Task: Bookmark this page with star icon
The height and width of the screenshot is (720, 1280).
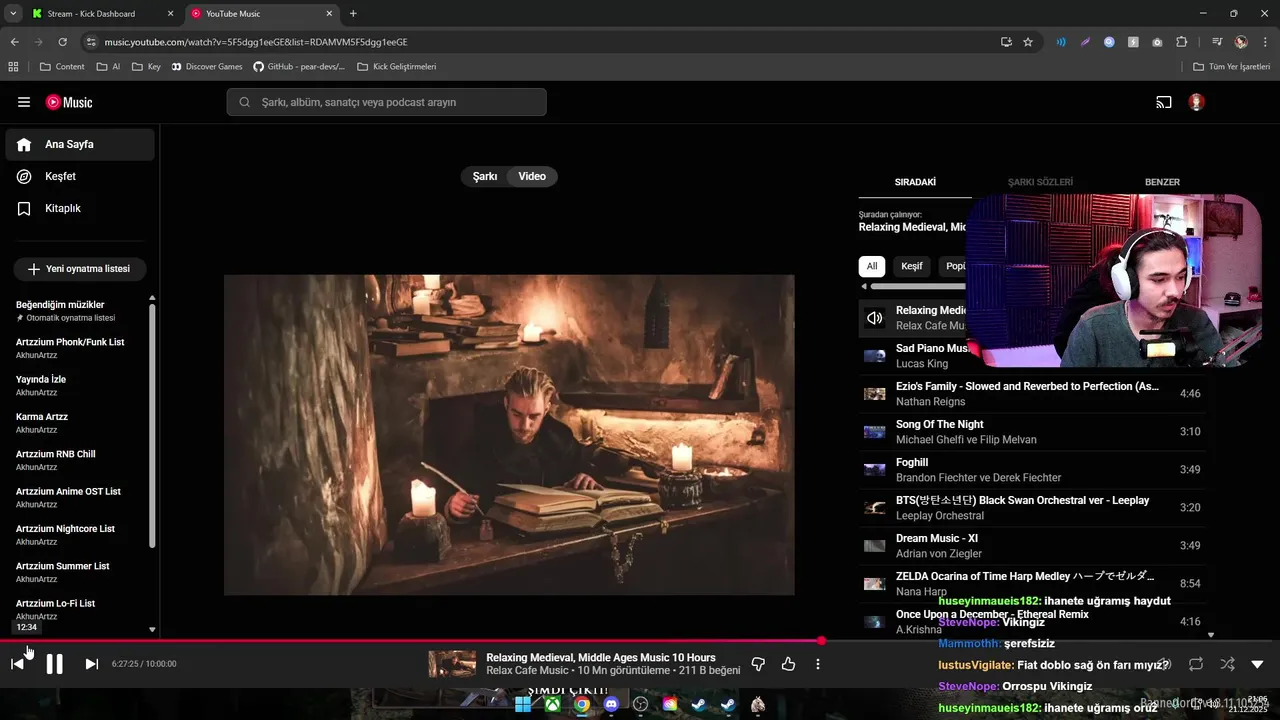Action: pyautogui.click(x=1028, y=42)
